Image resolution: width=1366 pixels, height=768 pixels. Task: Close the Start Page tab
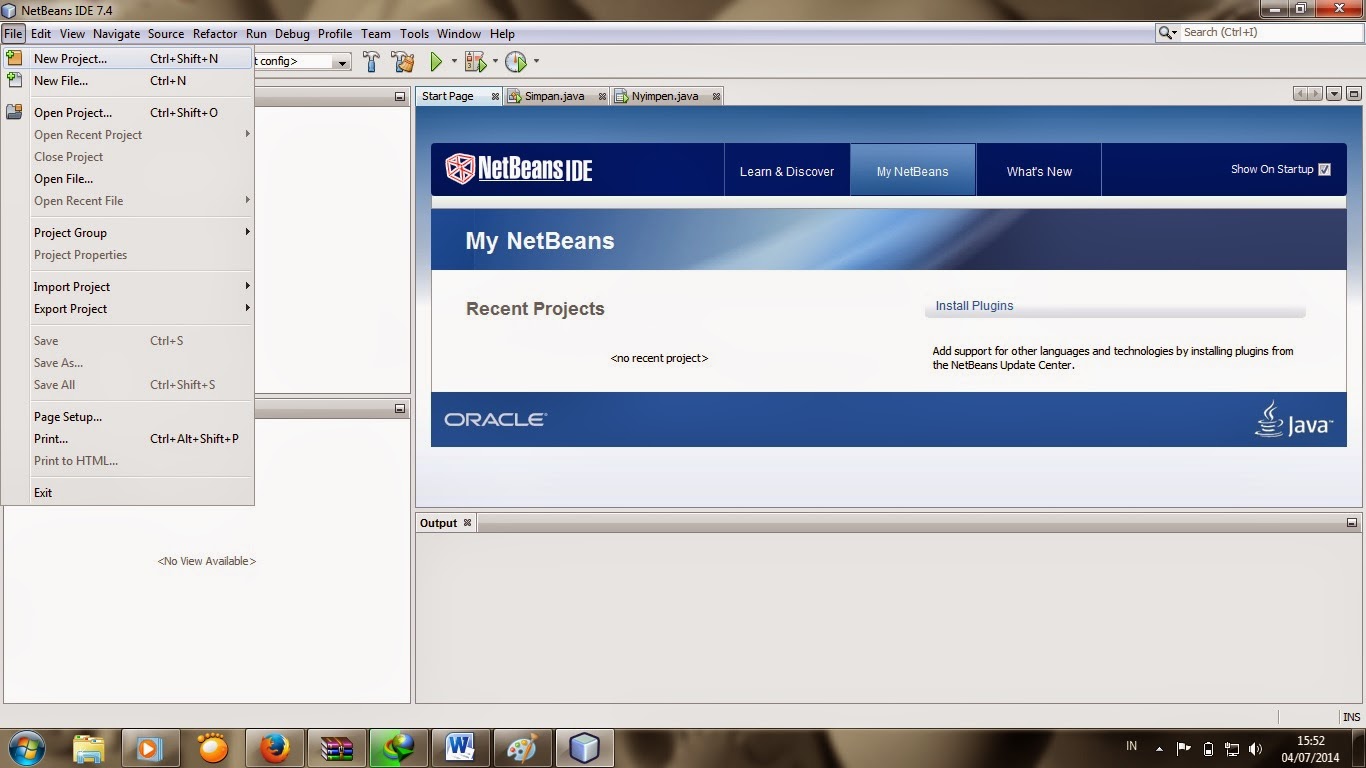[495, 97]
